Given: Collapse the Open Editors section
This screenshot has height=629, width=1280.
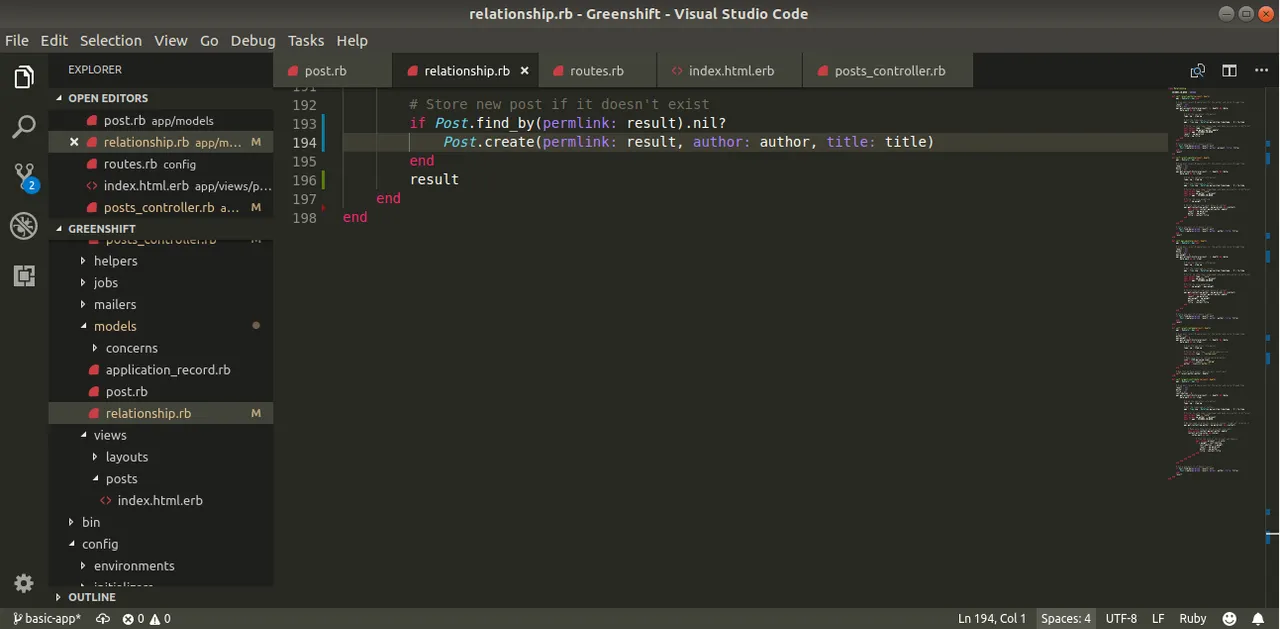Looking at the screenshot, I should tap(59, 98).
